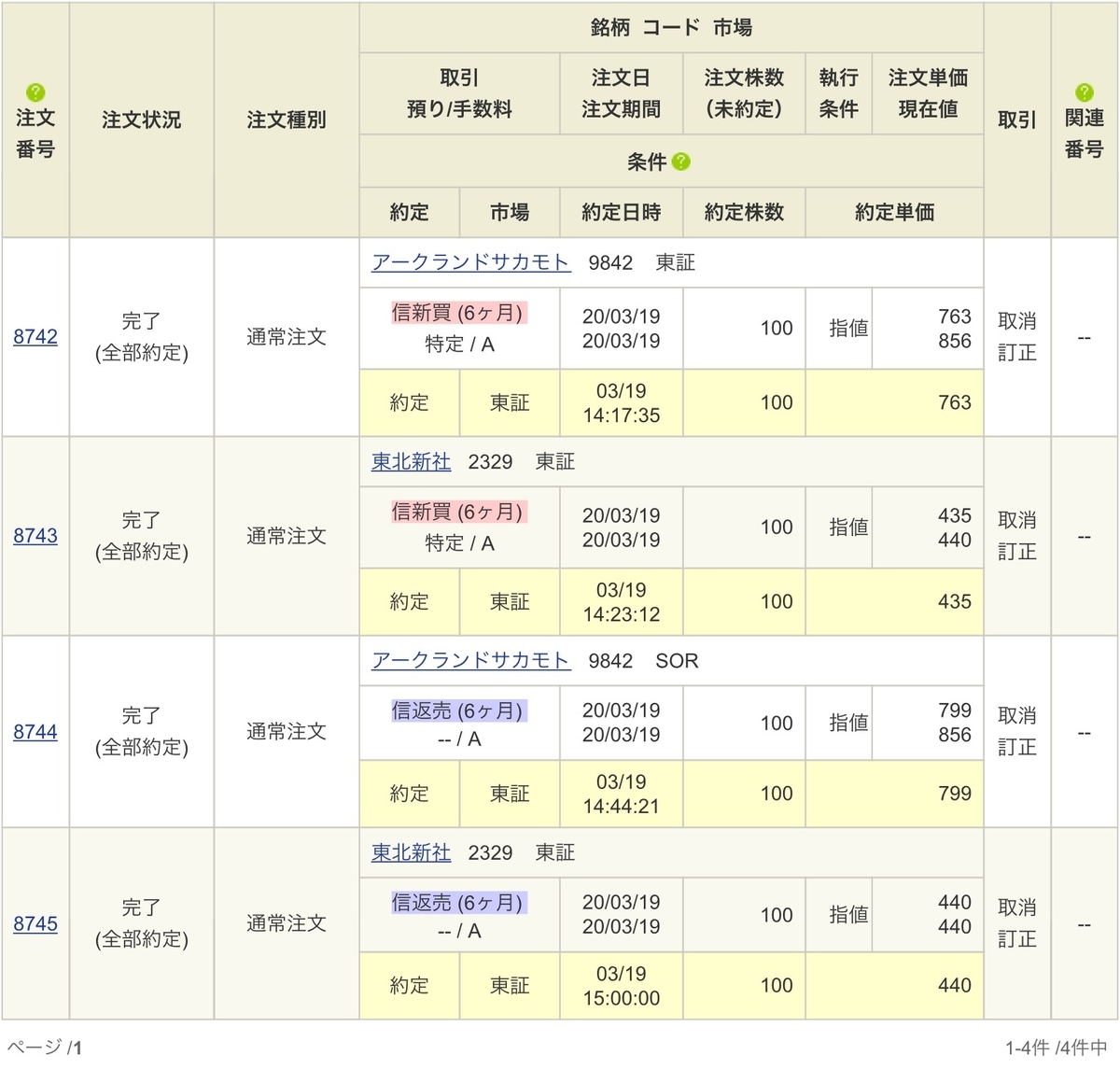The height and width of the screenshot is (1069, 1120).
Task: Click 訂正 for order 8742
Action: pyautogui.click(x=1016, y=353)
